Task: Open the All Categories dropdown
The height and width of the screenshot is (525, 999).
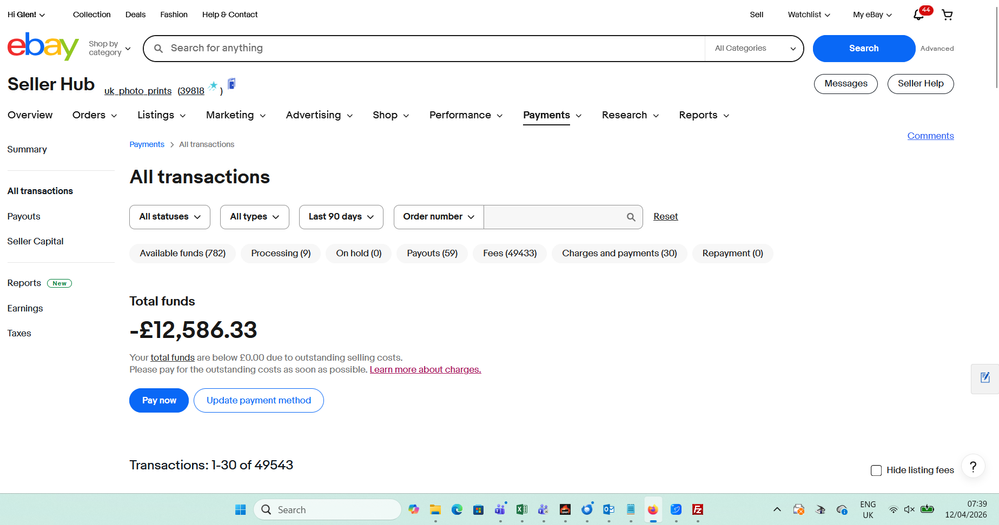Action: [x=754, y=48]
